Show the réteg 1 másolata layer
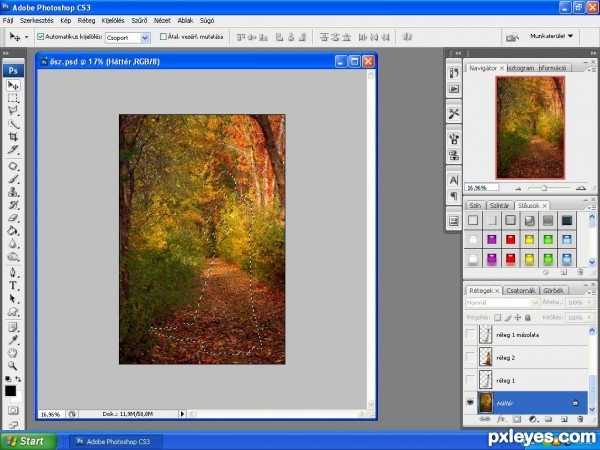The height and width of the screenshot is (450, 600). [x=470, y=334]
